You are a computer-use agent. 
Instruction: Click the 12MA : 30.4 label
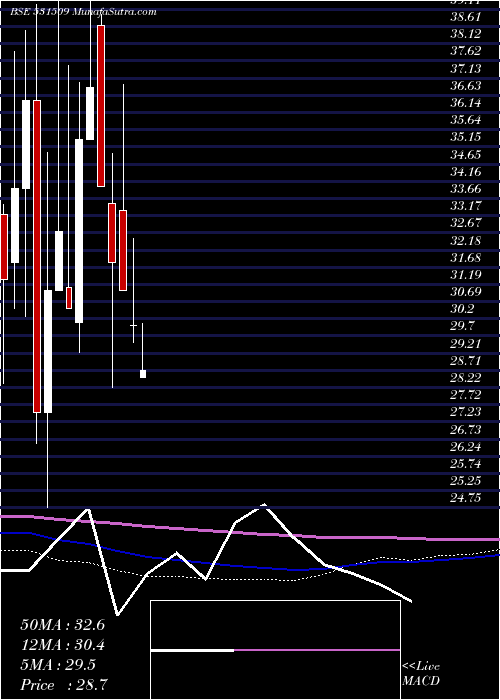tap(62, 645)
